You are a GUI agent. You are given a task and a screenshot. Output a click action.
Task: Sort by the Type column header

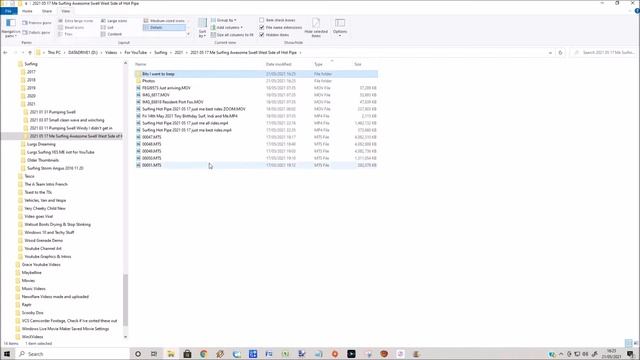point(318,64)
